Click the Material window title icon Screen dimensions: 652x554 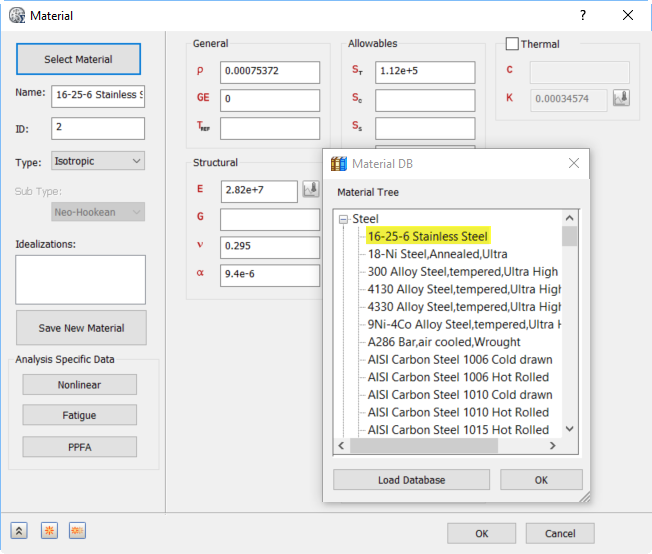click(x=17, y=16)
